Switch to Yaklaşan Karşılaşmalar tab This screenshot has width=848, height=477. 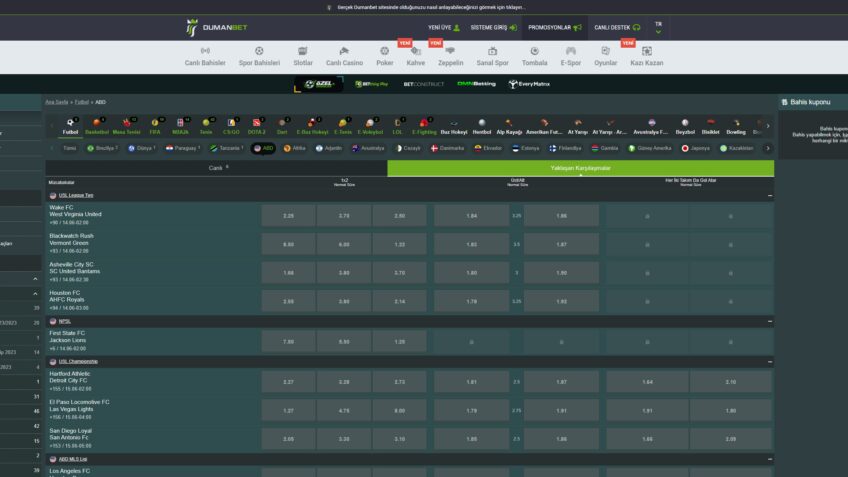[x=580, y=168]
